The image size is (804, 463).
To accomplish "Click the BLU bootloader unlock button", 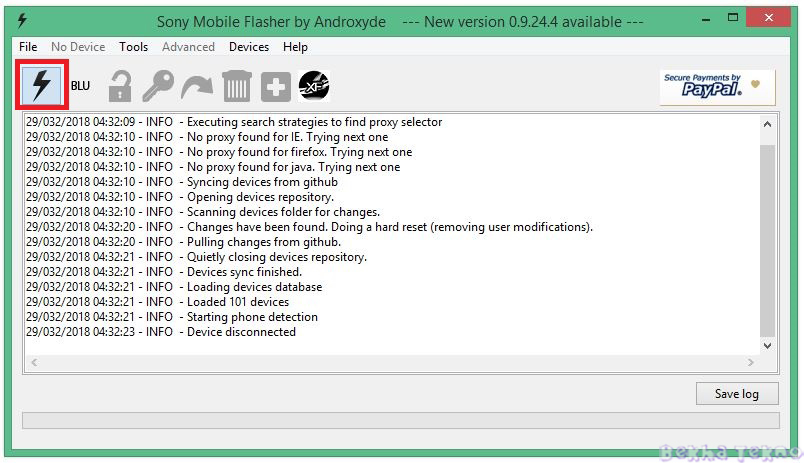I will [x=80, y=86].
